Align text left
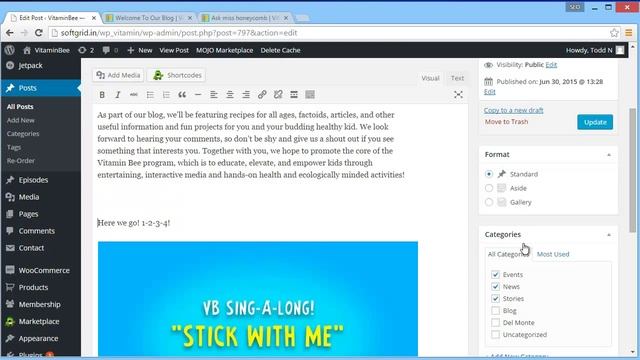Screen dimensions: 640x360 tap(214, 95)
